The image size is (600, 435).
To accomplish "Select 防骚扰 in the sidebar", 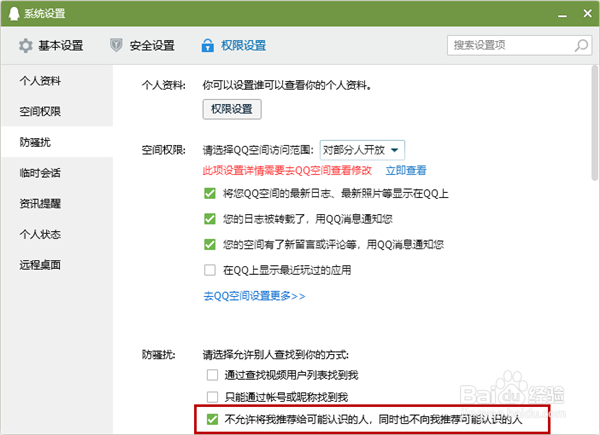I will [57, 142].
